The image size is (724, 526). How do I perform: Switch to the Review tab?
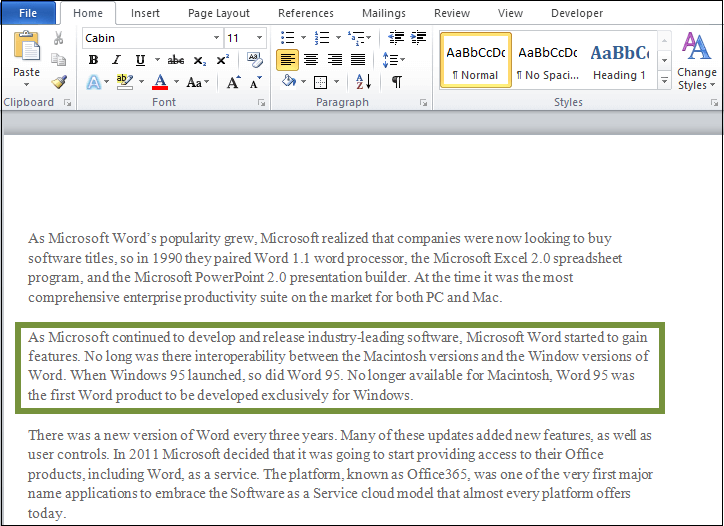pyautogui.click(x=452, y=13)
